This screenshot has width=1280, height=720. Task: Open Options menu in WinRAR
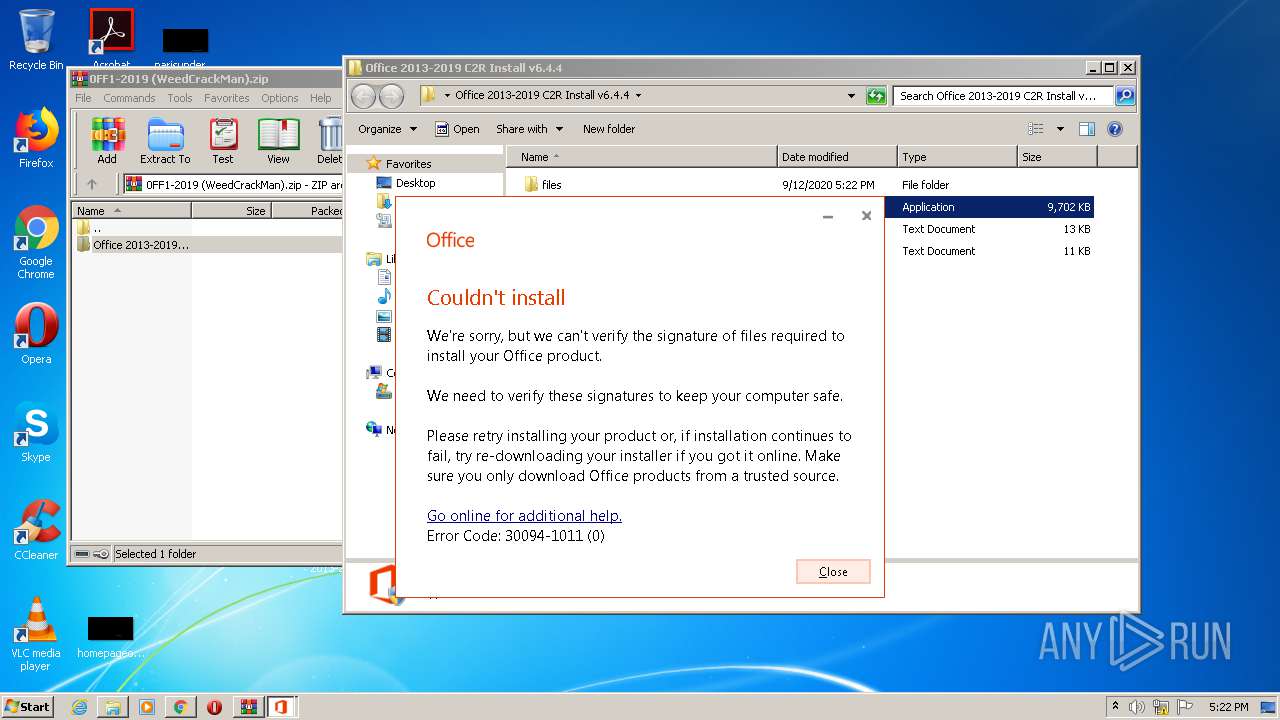click(280, 98)
